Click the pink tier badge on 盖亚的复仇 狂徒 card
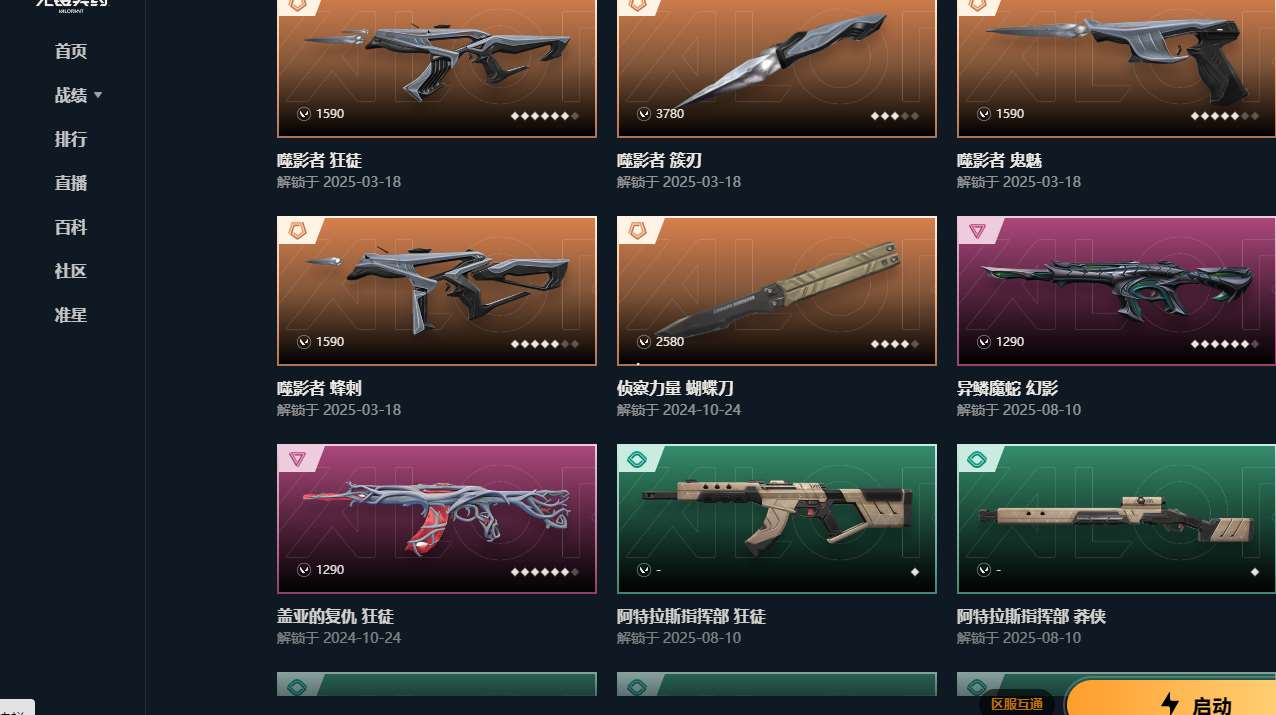 pos(297,459)
